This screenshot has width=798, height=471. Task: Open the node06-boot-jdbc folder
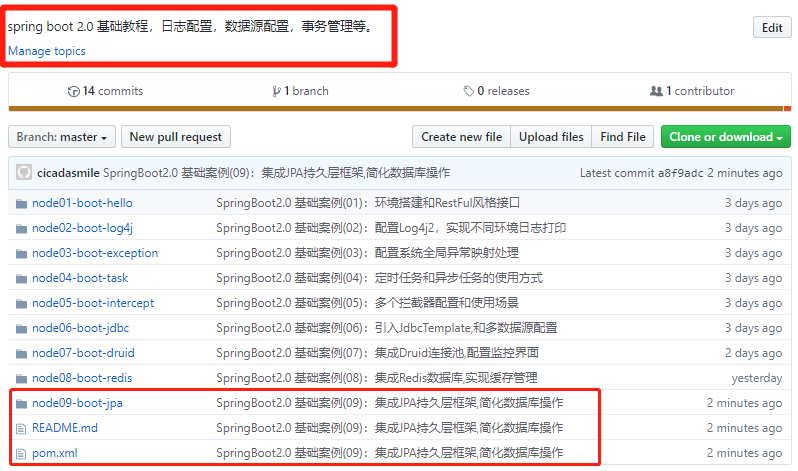point(80,328)
